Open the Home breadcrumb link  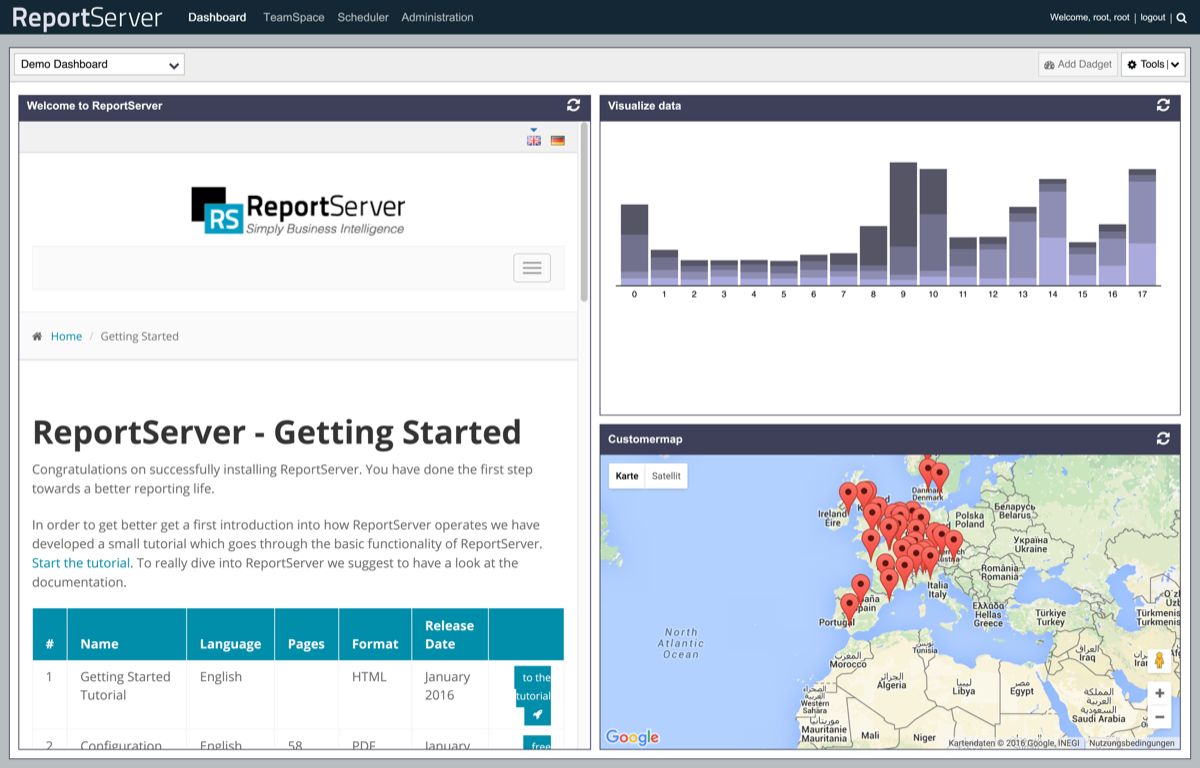point(66,336)
